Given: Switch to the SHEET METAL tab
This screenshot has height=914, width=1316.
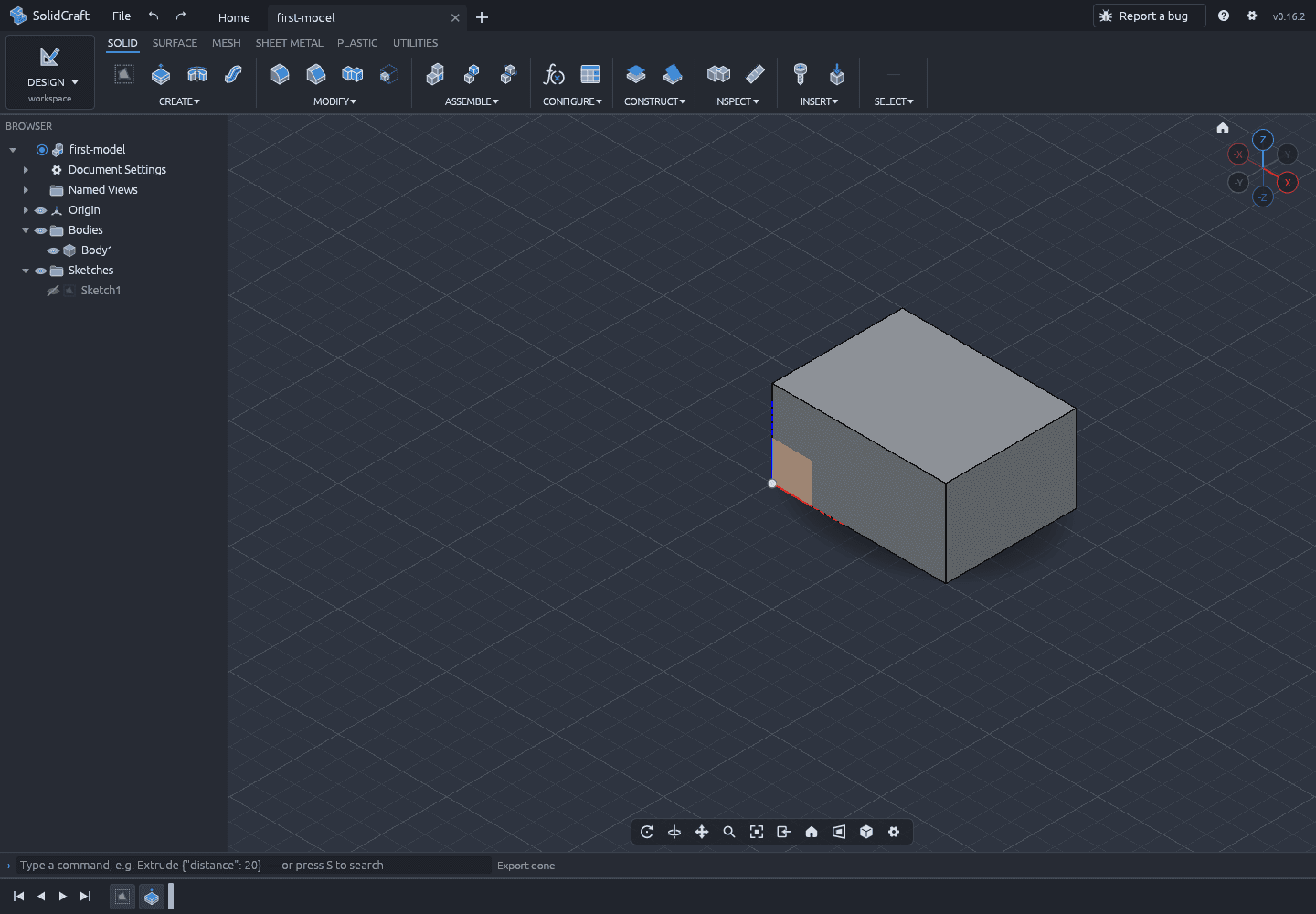Looking at the screenshot, I should pos(289,43).
